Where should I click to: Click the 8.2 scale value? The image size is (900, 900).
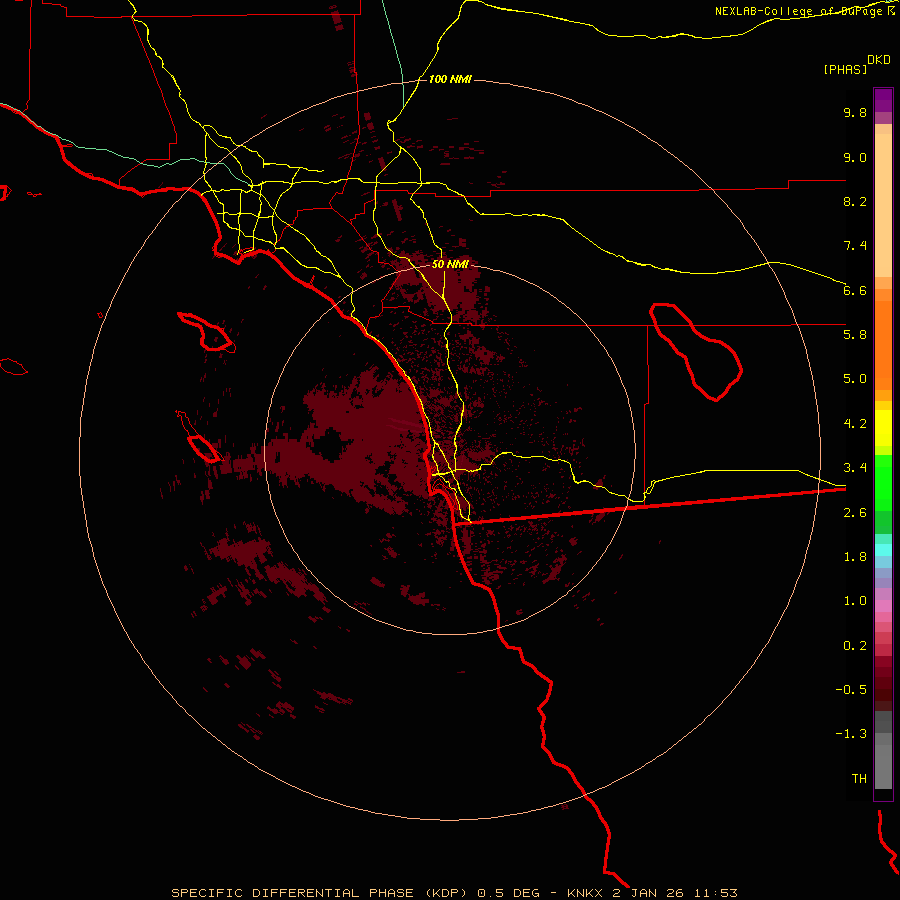pyautogui.click(x=855, y=201)
